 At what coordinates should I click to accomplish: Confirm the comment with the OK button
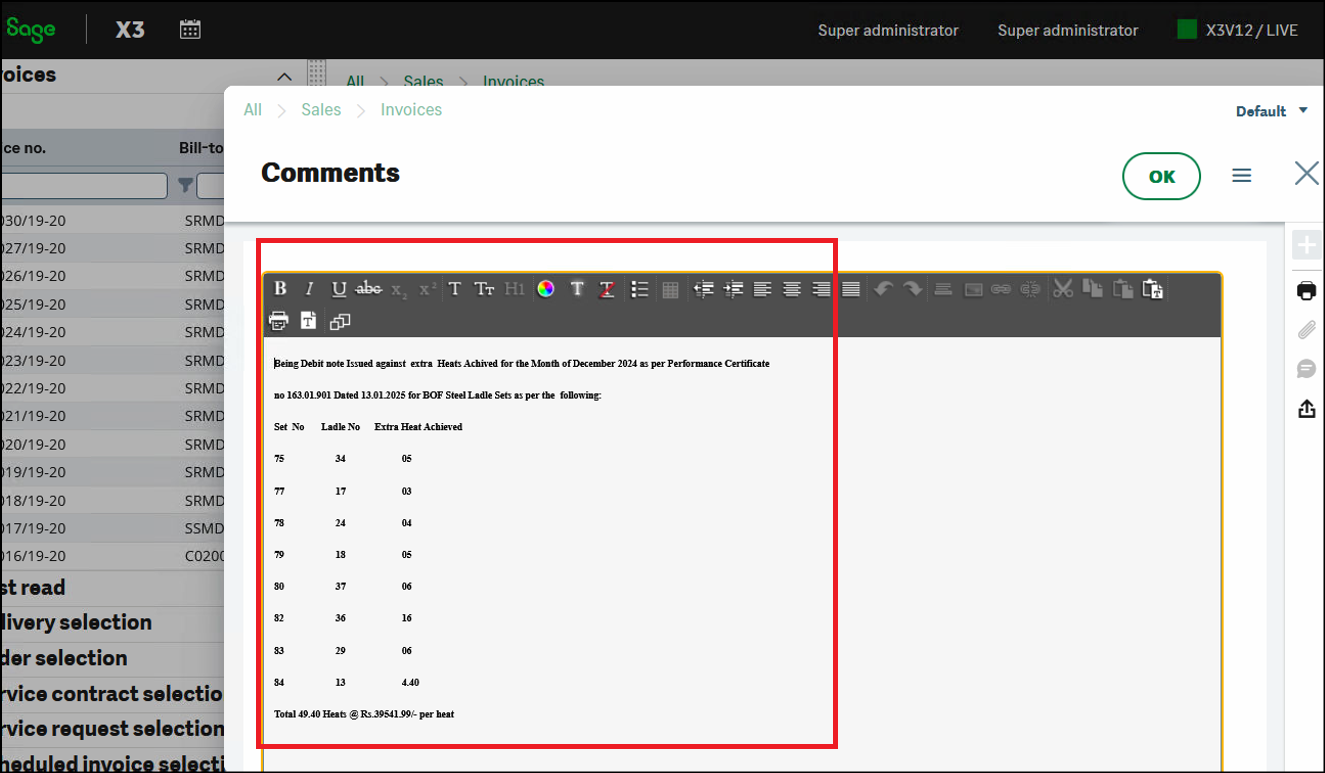click(x=1161, y=175)
